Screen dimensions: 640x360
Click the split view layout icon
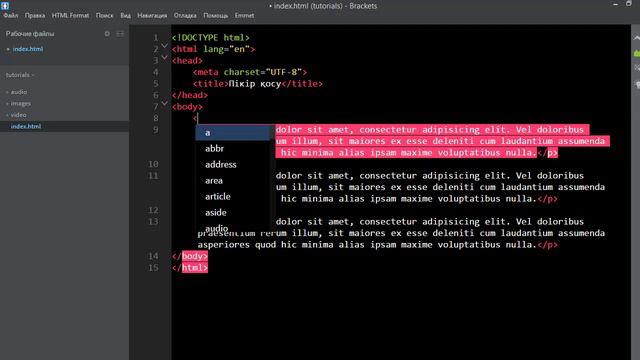point(120,33)
